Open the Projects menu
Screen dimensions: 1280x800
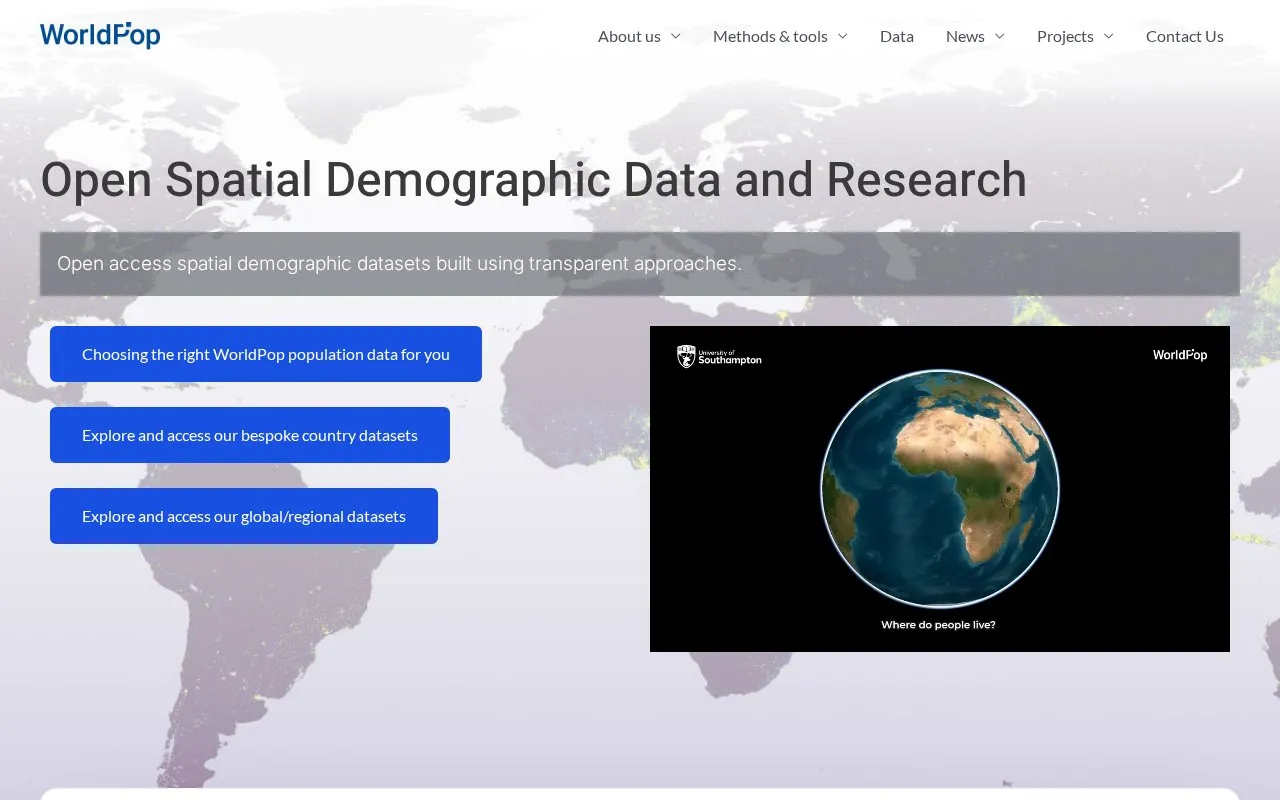[x=1065, y=36]
